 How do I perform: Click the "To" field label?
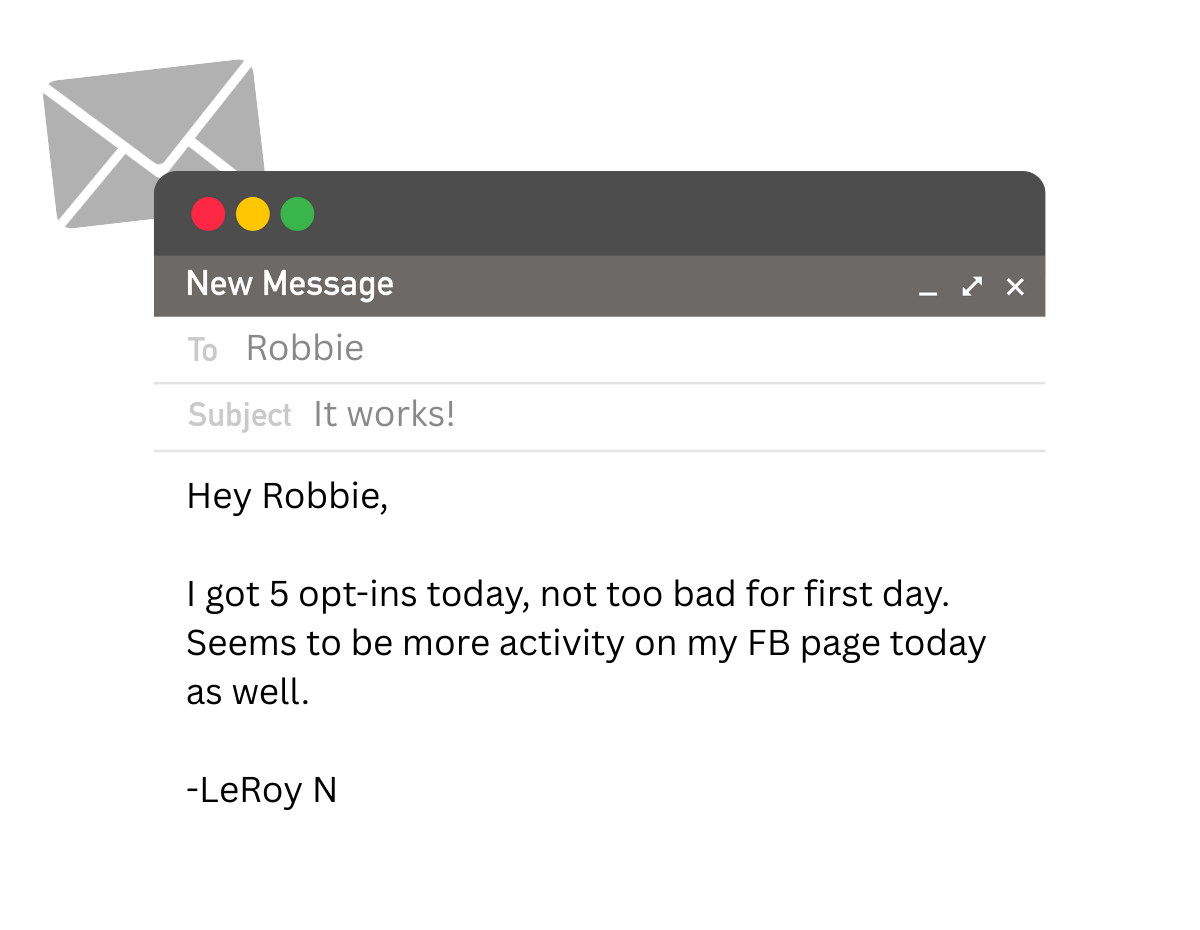[202, 350]
